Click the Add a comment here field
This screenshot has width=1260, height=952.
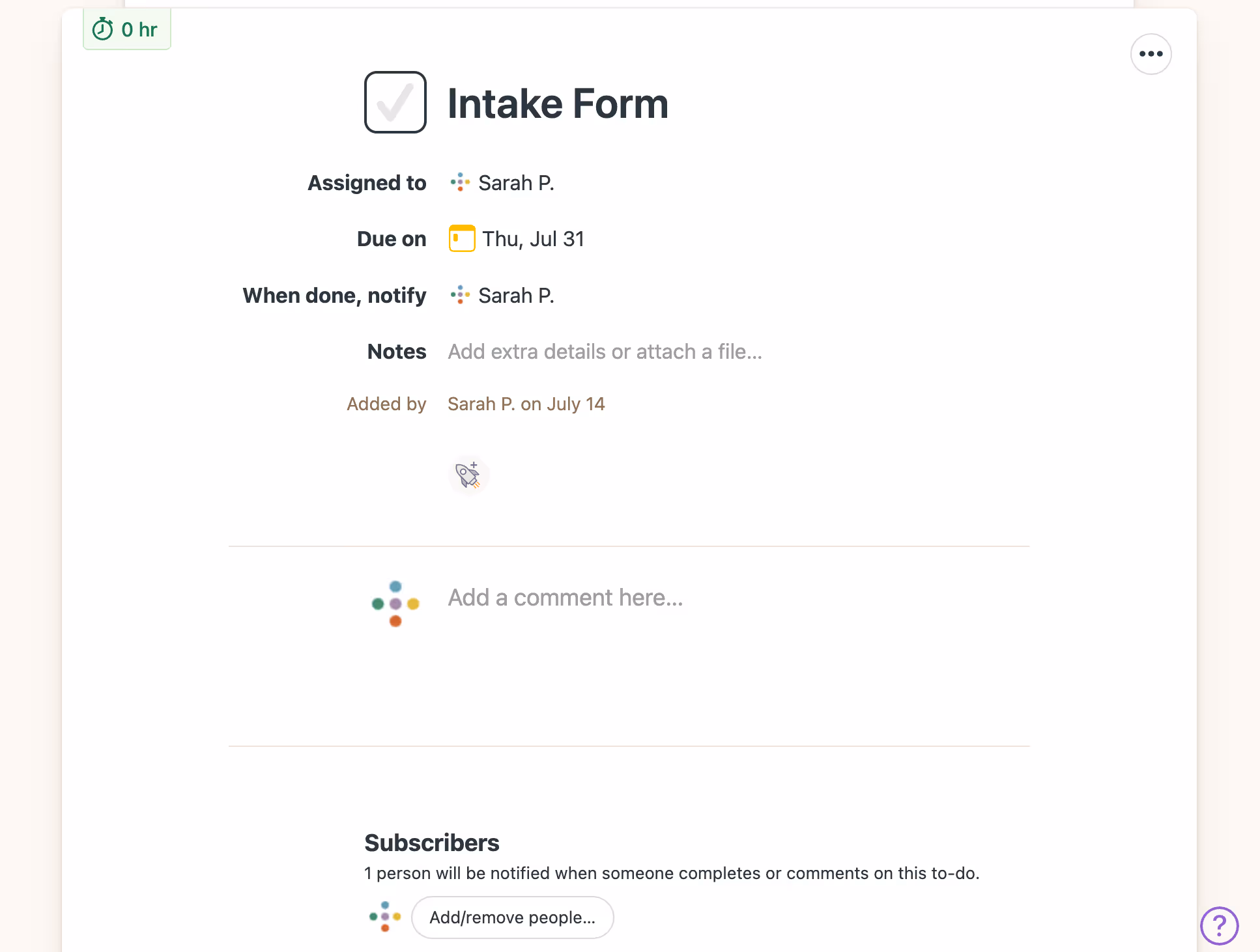coord(565,597)
